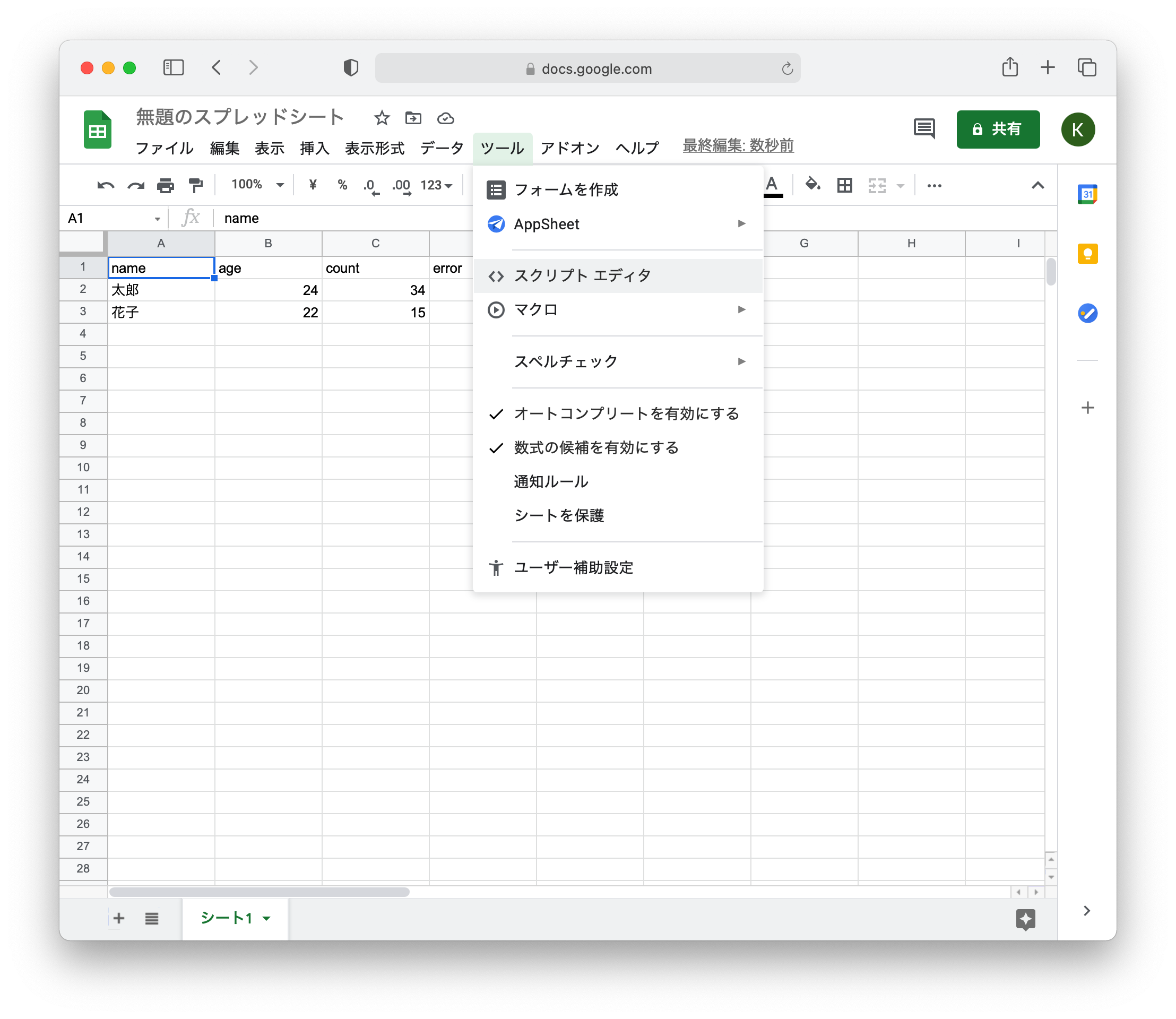Add a new sheet with plus
1176x1019 pixels.
pyautogui.click(x=119, y=918)
